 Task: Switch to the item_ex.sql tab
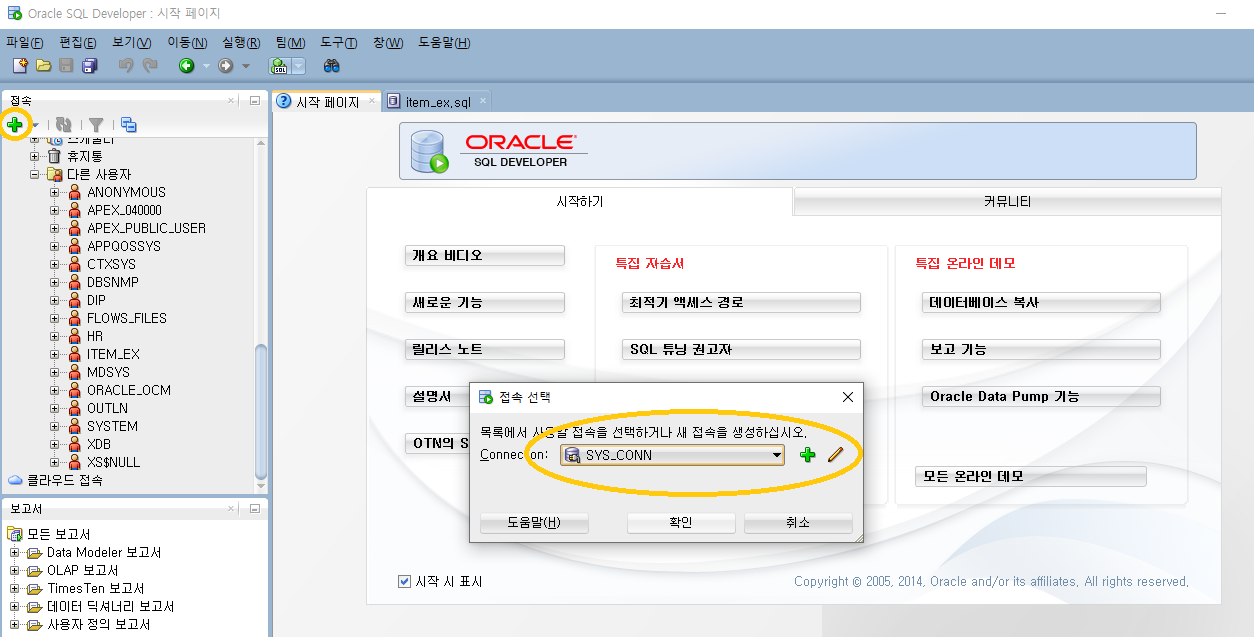[x=438, y=102]
